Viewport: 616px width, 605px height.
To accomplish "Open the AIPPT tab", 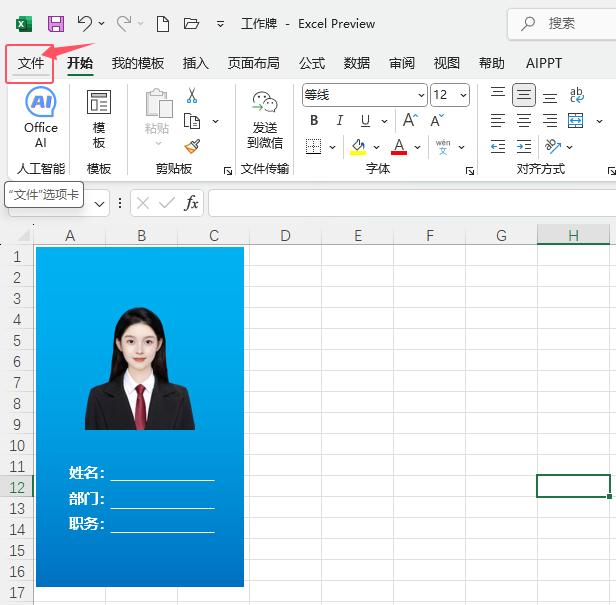I will 544,63.
